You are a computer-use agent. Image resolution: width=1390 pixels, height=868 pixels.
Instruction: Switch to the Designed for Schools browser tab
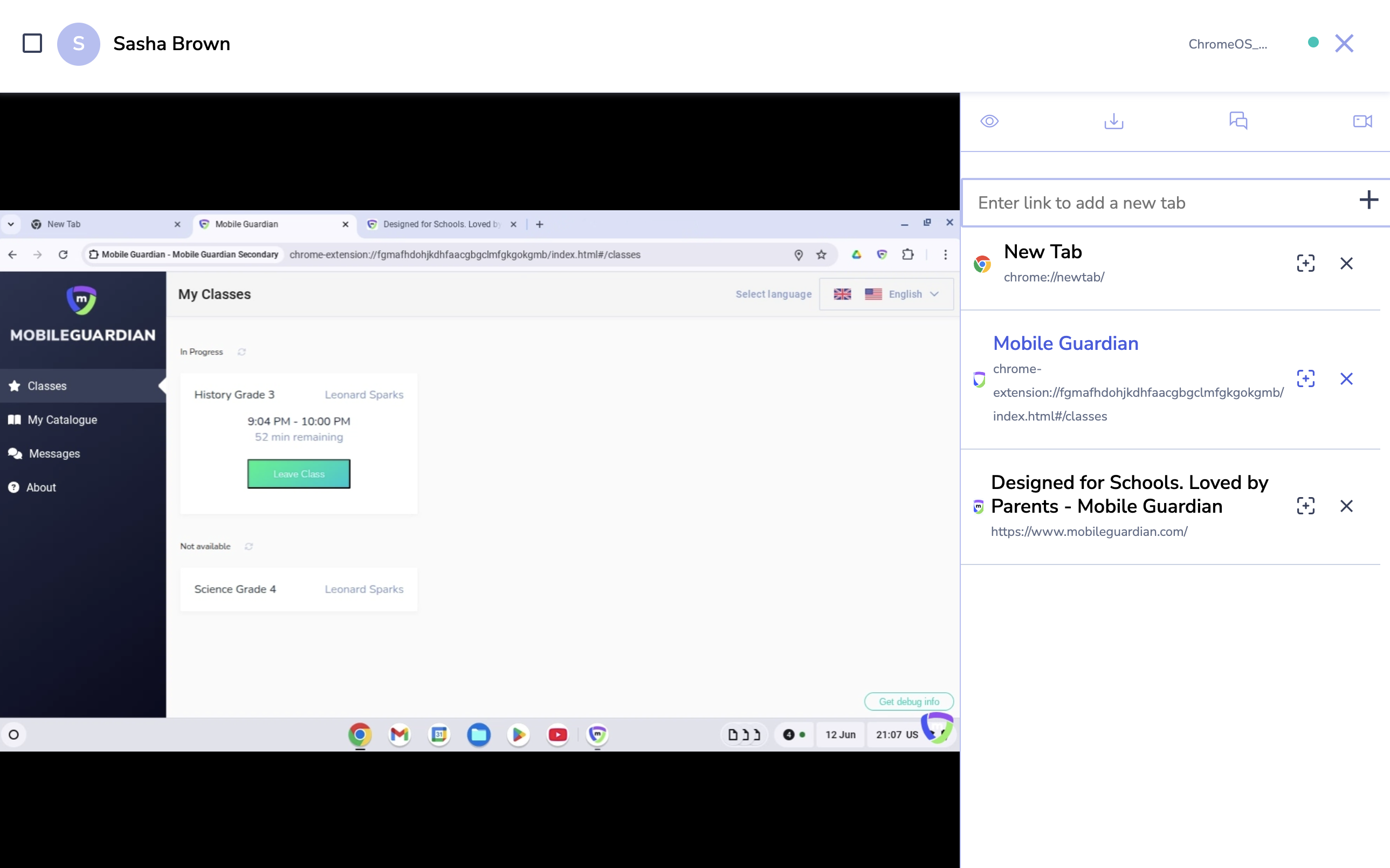tap(441, 224)
